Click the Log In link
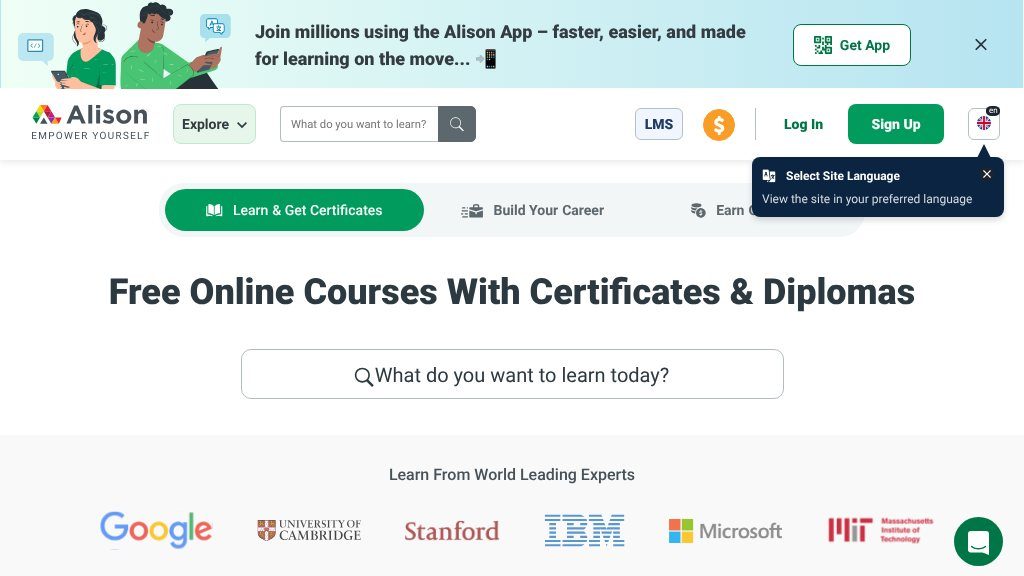The width and height of the screenshot is (1024, 576). [803, 124]
